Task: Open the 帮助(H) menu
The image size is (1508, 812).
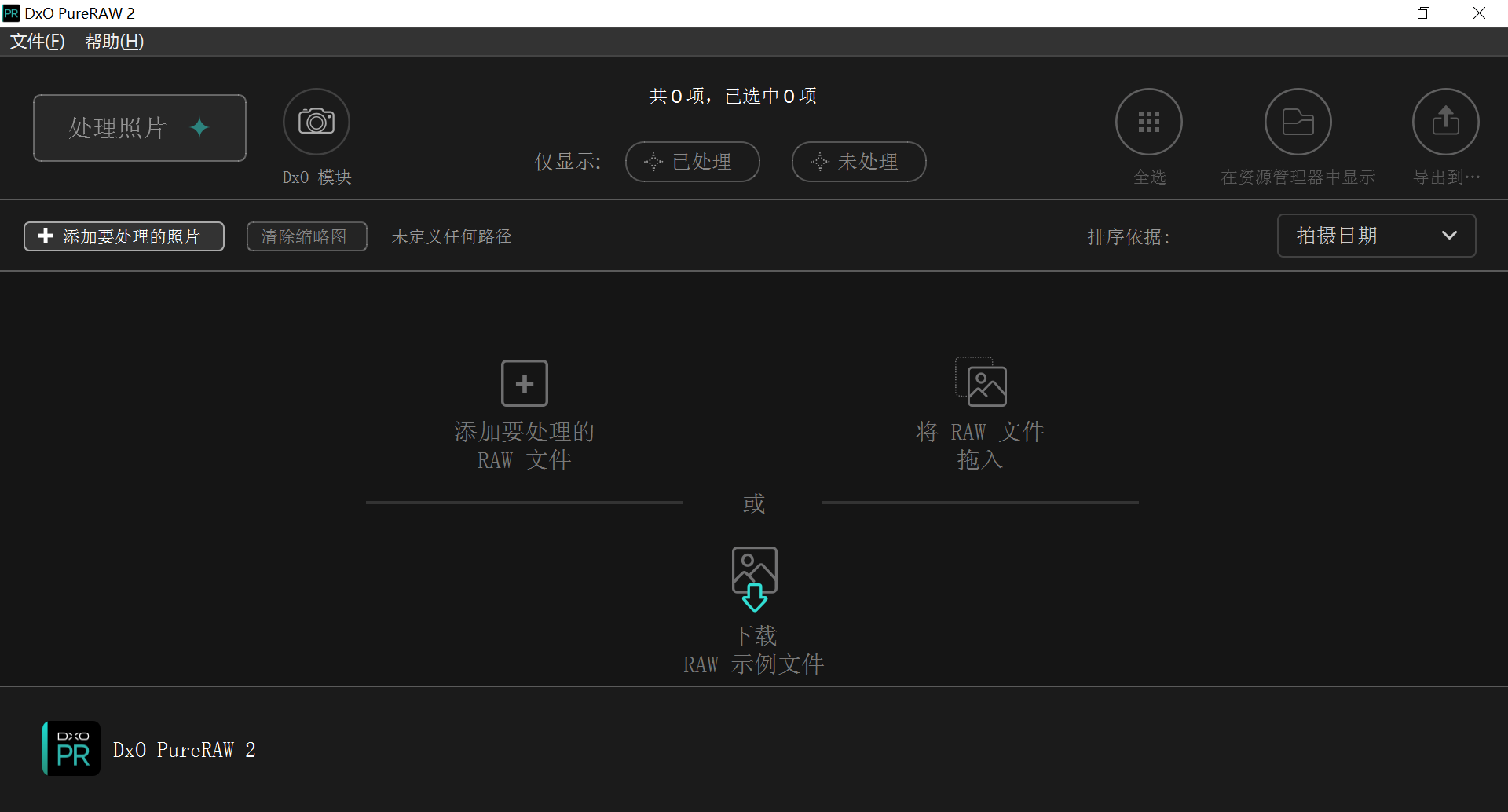Action: (x=115, y=42)
